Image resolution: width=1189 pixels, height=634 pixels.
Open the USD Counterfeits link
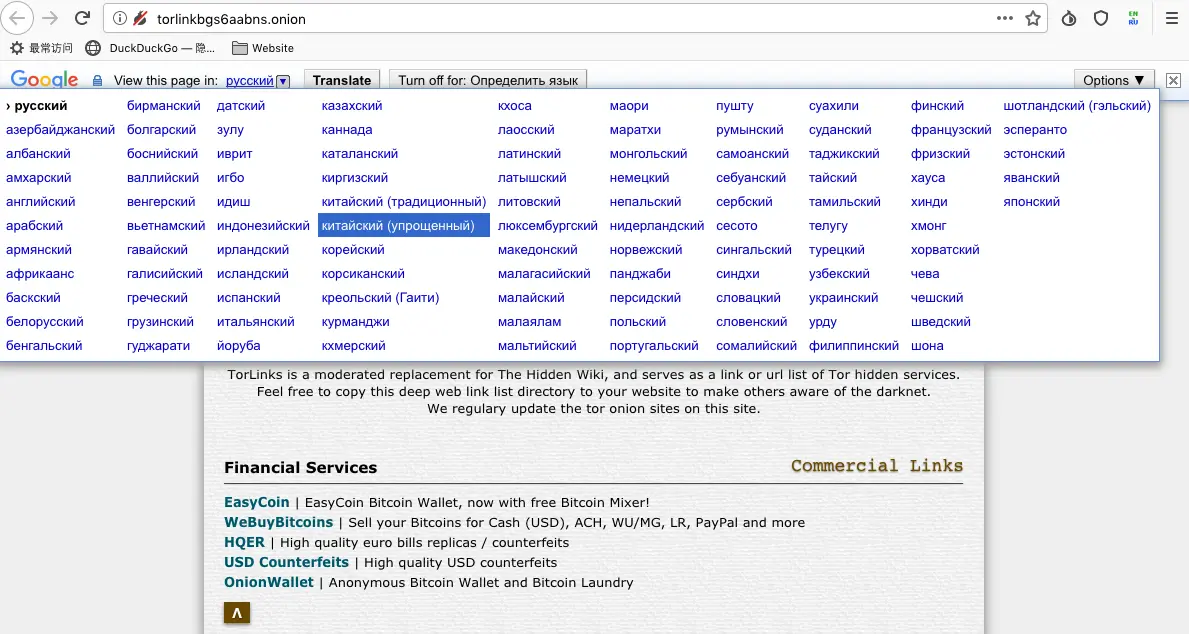(286, 562)
